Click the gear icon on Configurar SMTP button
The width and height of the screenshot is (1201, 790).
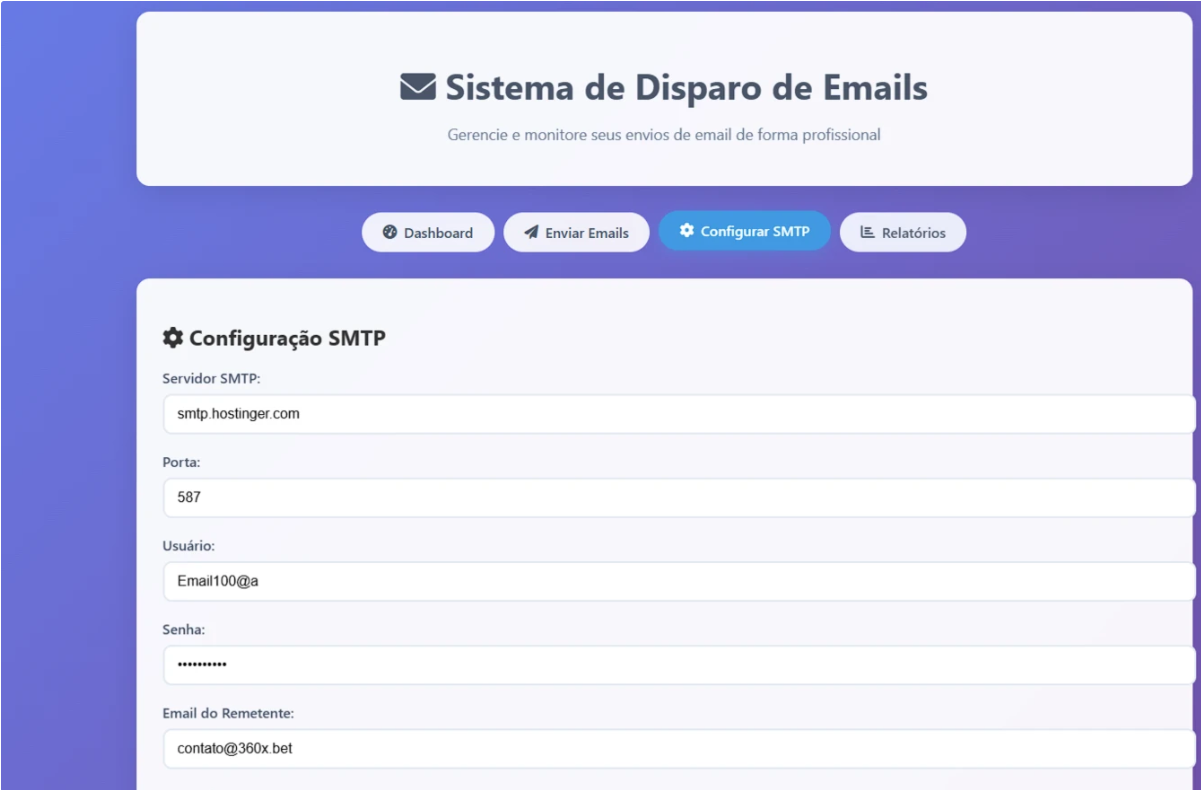[686, 231]
